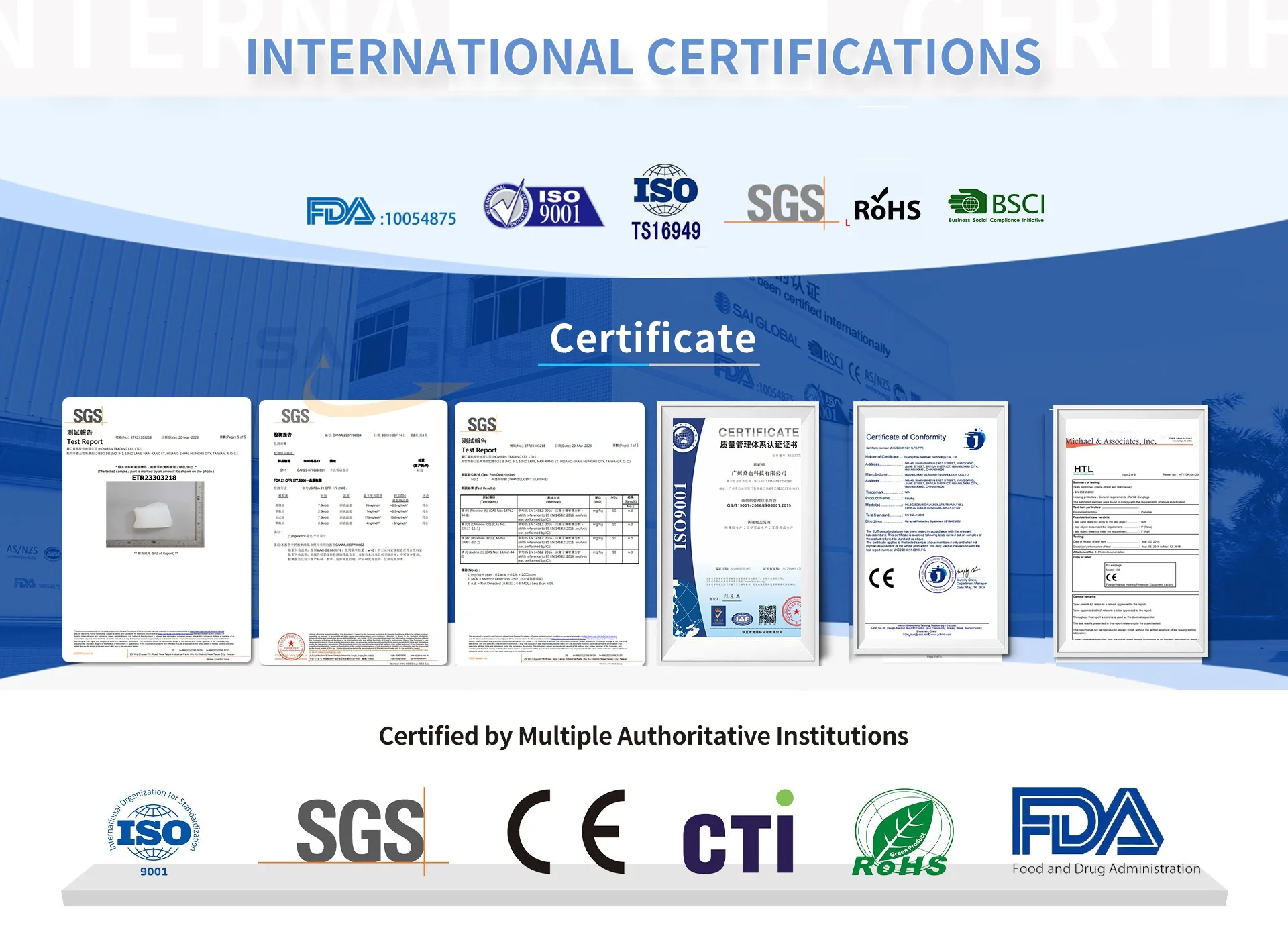Click the Chinese title 质量管理体系认证证书
The height and width of the screenshot is (940, 1288).
click(x=759, y=444)
